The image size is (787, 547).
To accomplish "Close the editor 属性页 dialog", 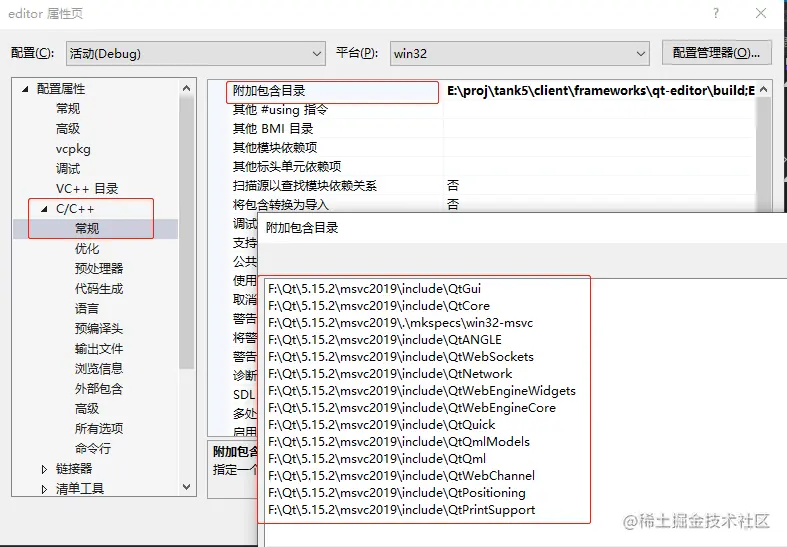I will click(x=761, y=13).
